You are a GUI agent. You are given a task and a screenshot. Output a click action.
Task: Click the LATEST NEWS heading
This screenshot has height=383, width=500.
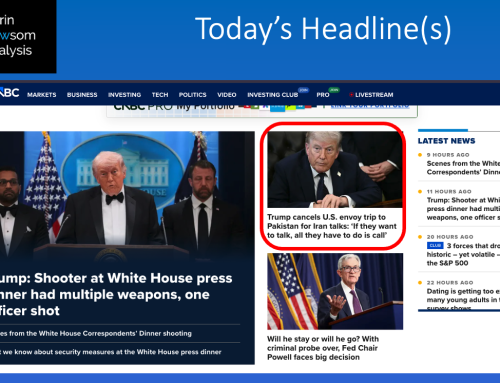pyautogui.click(x=447, y=141)
